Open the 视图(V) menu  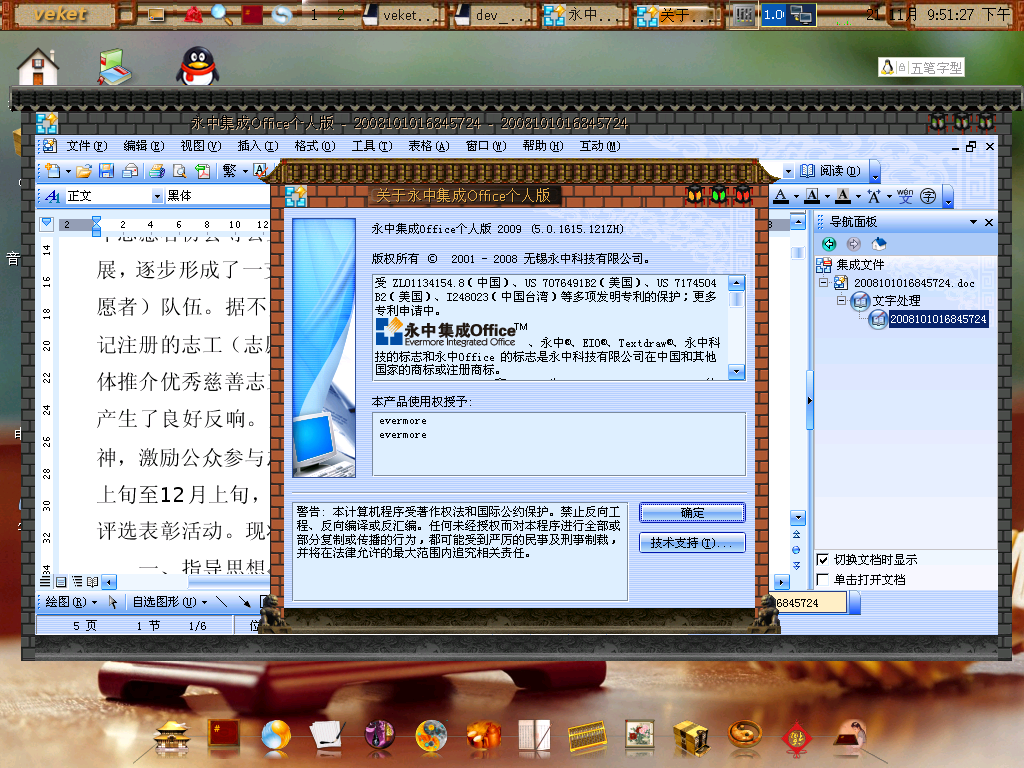(200, 146)
